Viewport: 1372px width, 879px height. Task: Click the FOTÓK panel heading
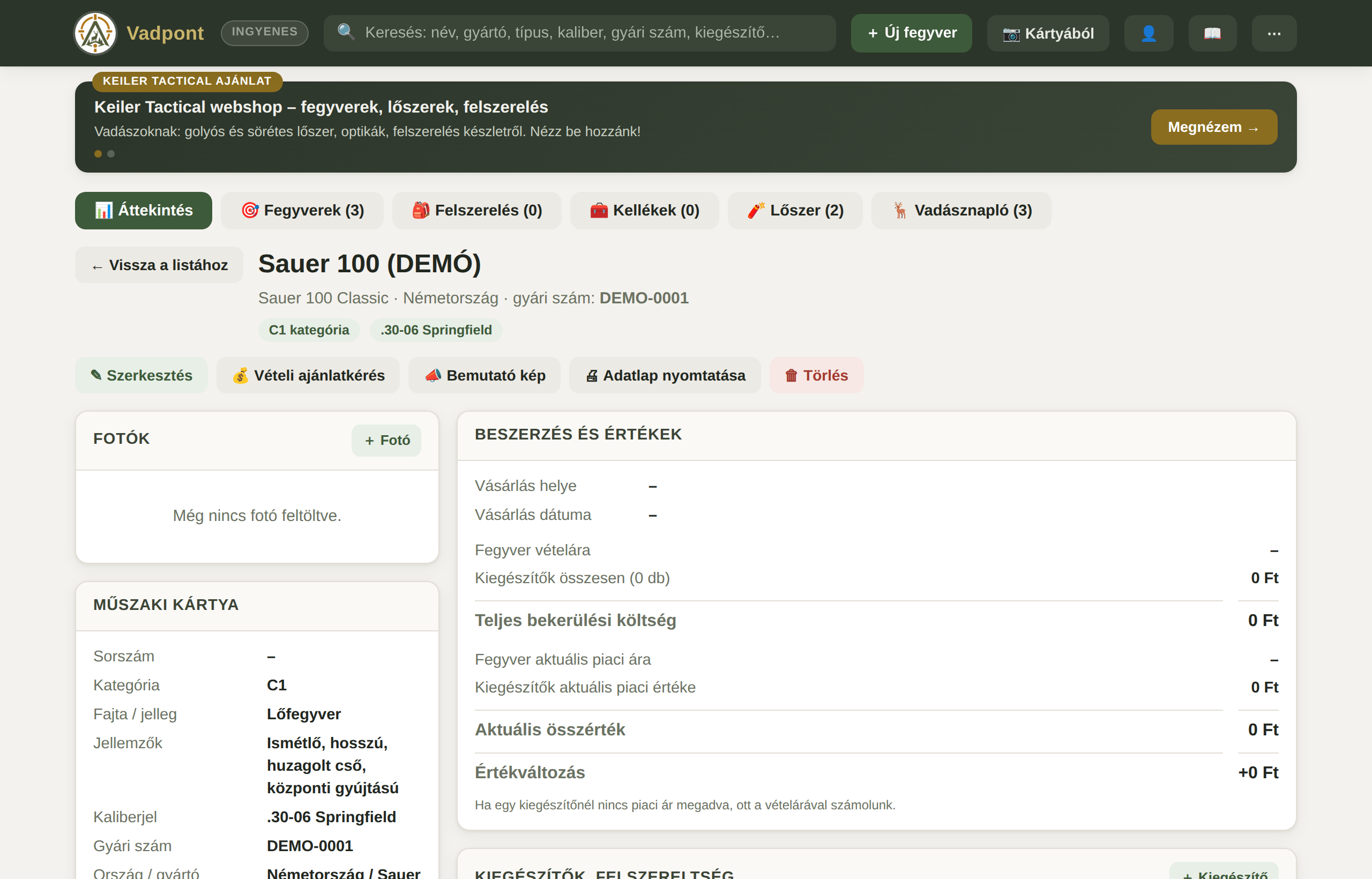(x=122, y=438)
